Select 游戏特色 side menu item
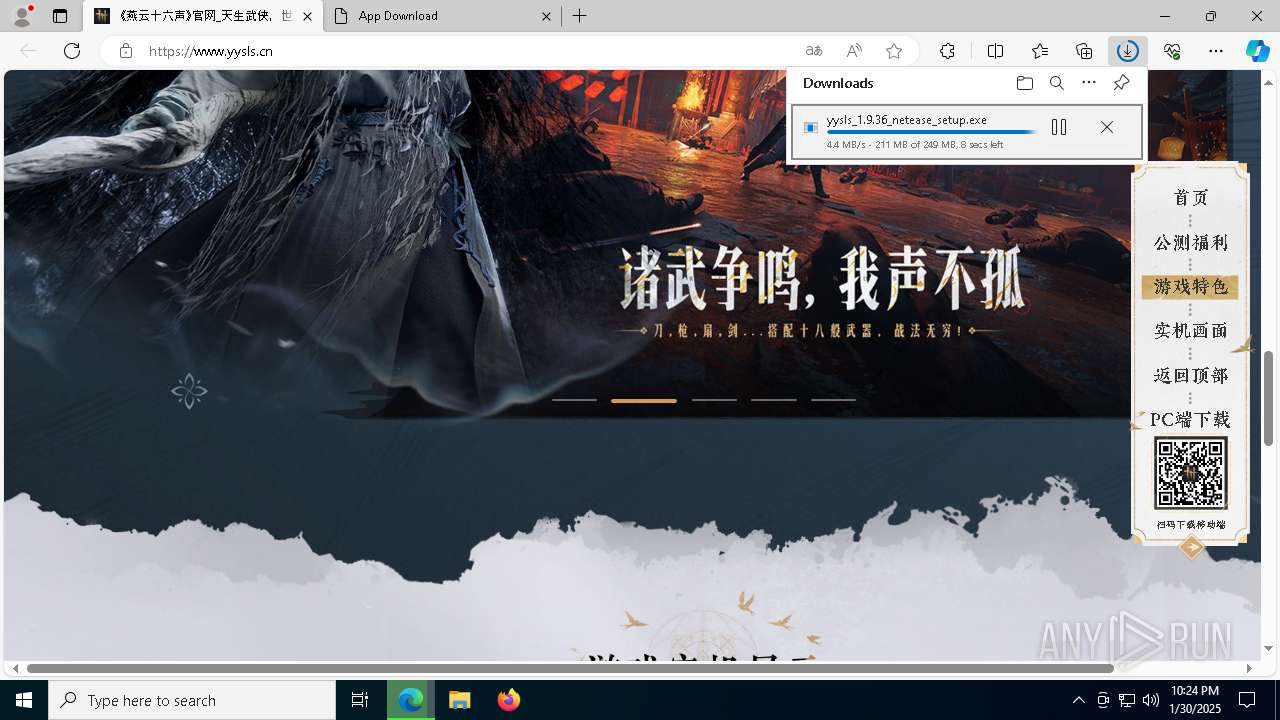Viewport: 1280px width, 720px height. click(x=1190, y=287)
